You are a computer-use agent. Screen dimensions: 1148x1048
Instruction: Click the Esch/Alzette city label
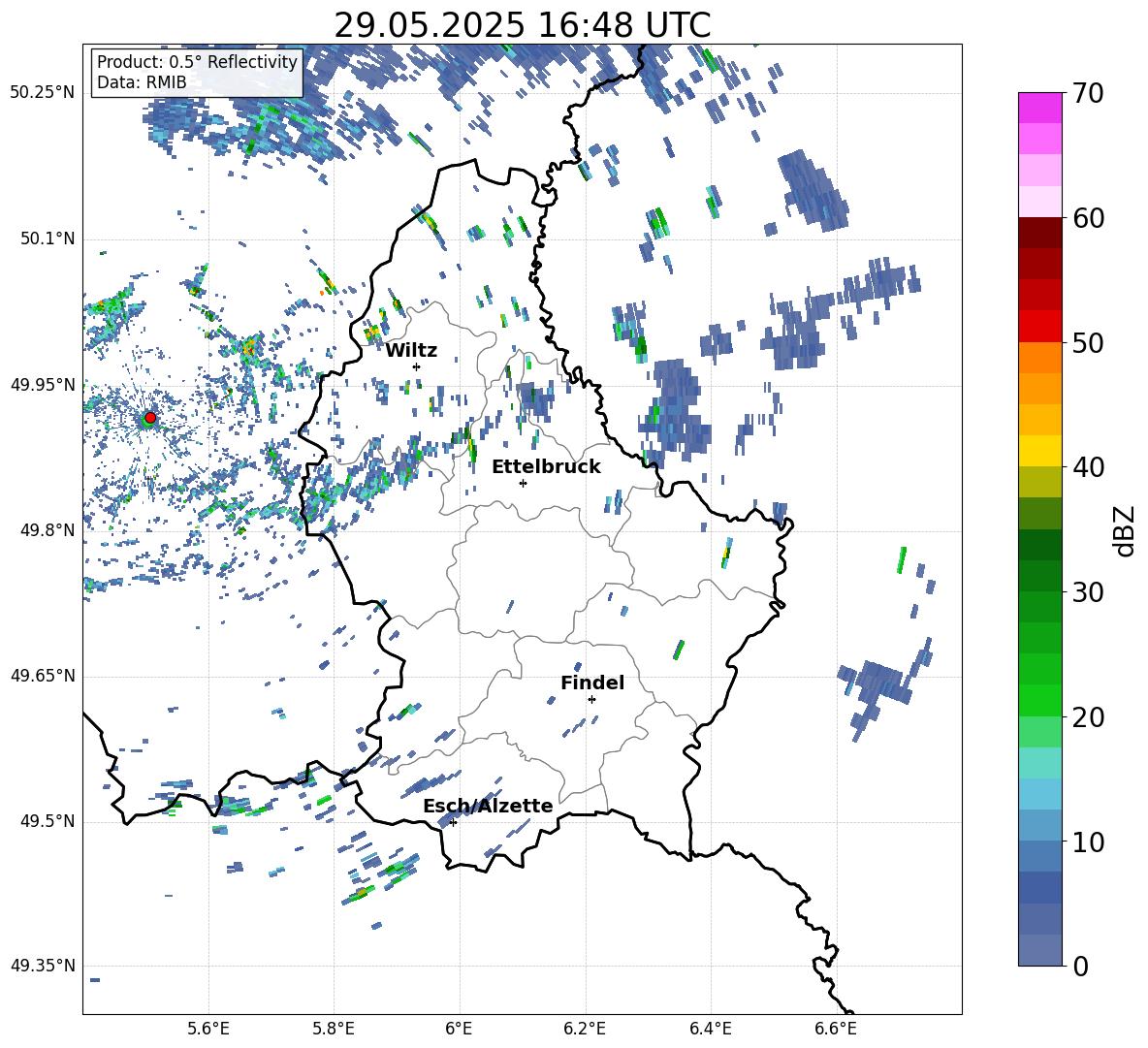click(488, 807)
